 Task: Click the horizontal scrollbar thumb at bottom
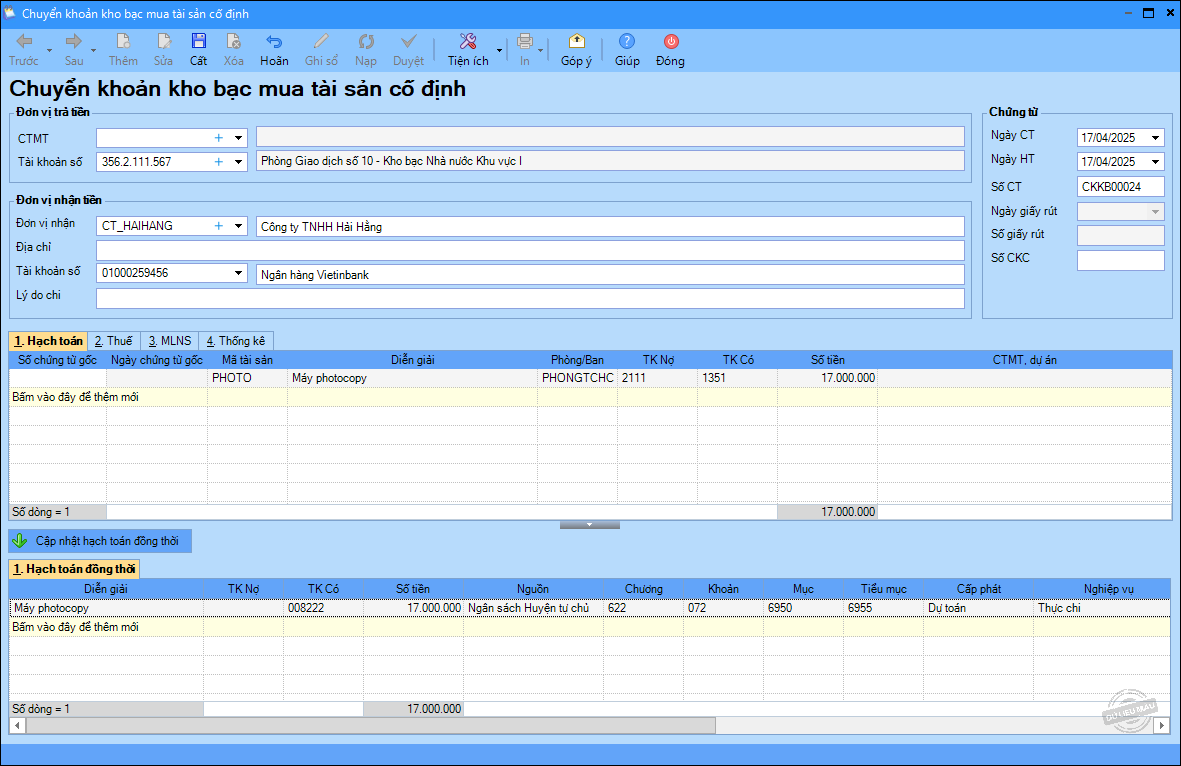click(371, 725)
